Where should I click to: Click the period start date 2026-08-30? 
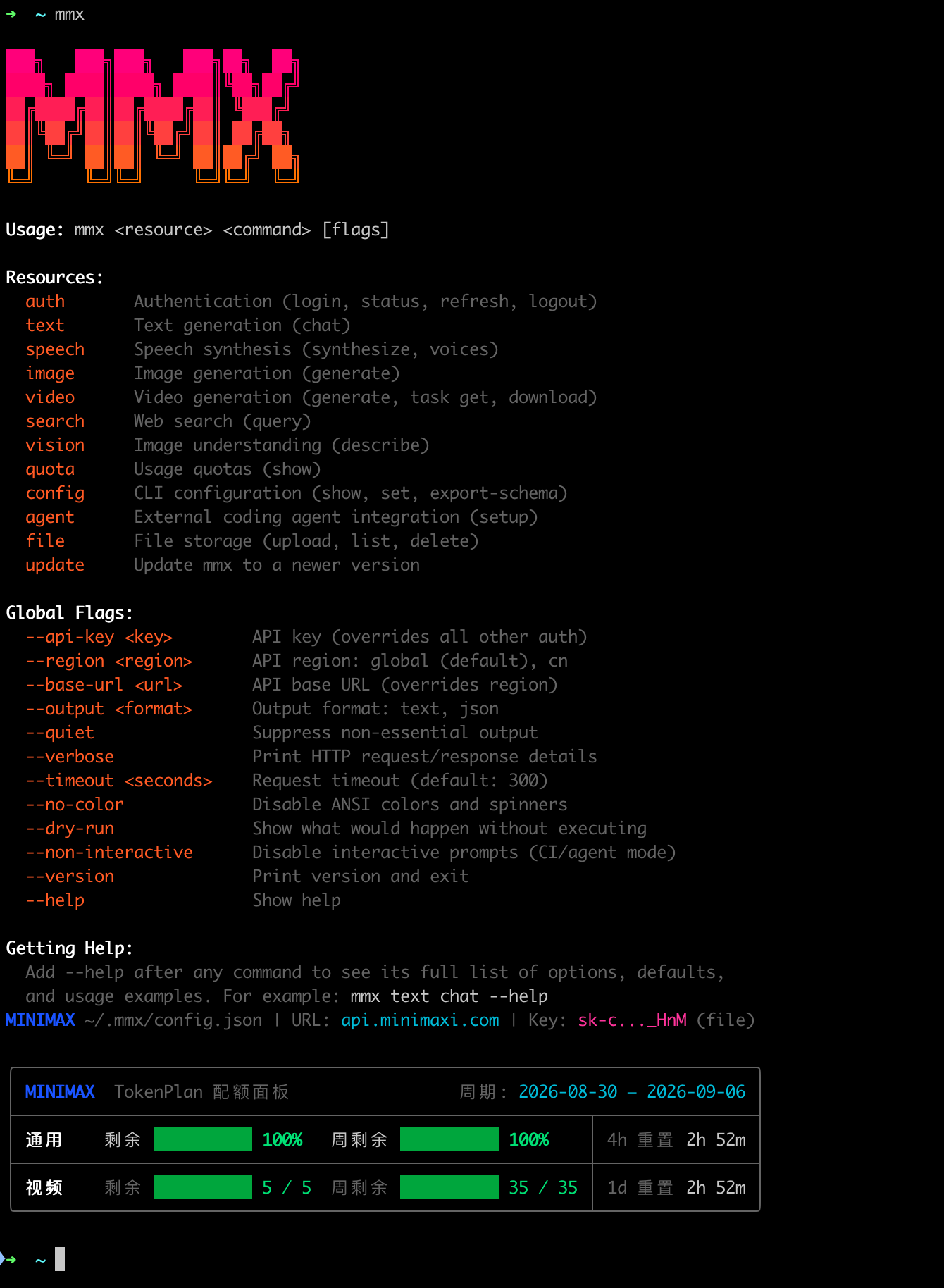(x=568, y=1092)
